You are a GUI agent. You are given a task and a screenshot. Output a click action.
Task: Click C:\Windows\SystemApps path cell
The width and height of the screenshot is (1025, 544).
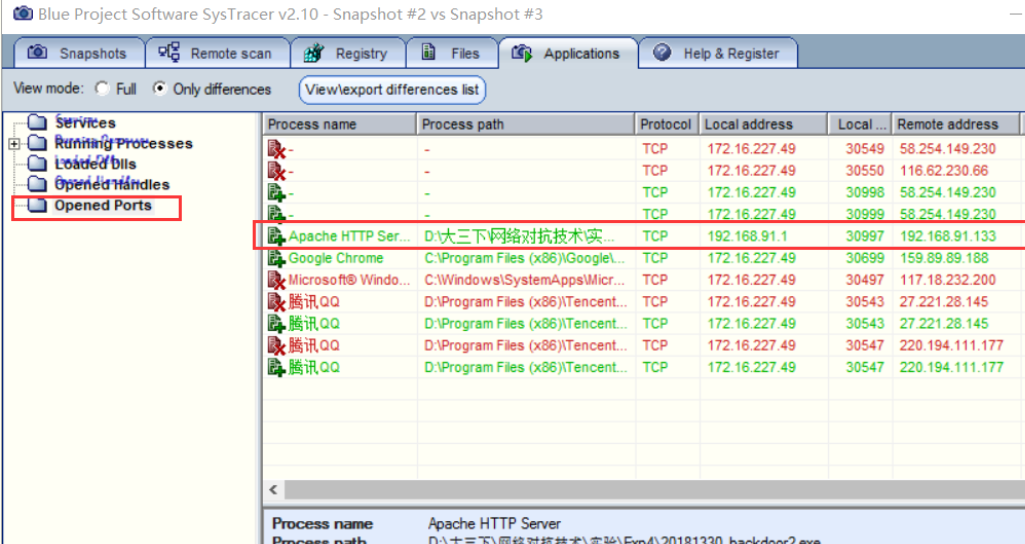coord(525,280)
